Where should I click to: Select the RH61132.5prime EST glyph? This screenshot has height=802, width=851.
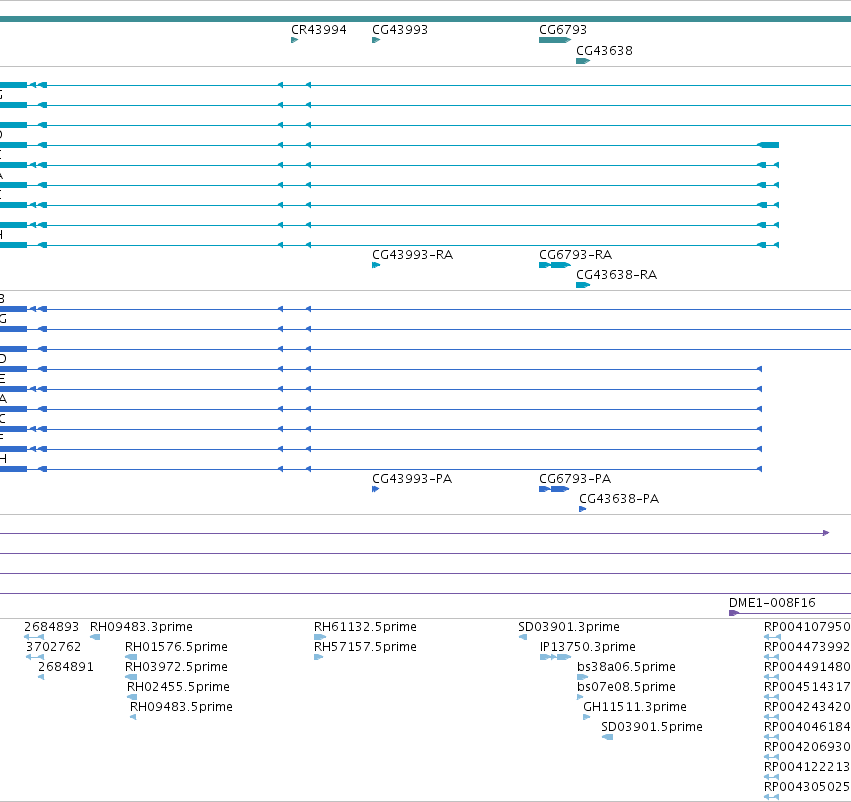320,637
